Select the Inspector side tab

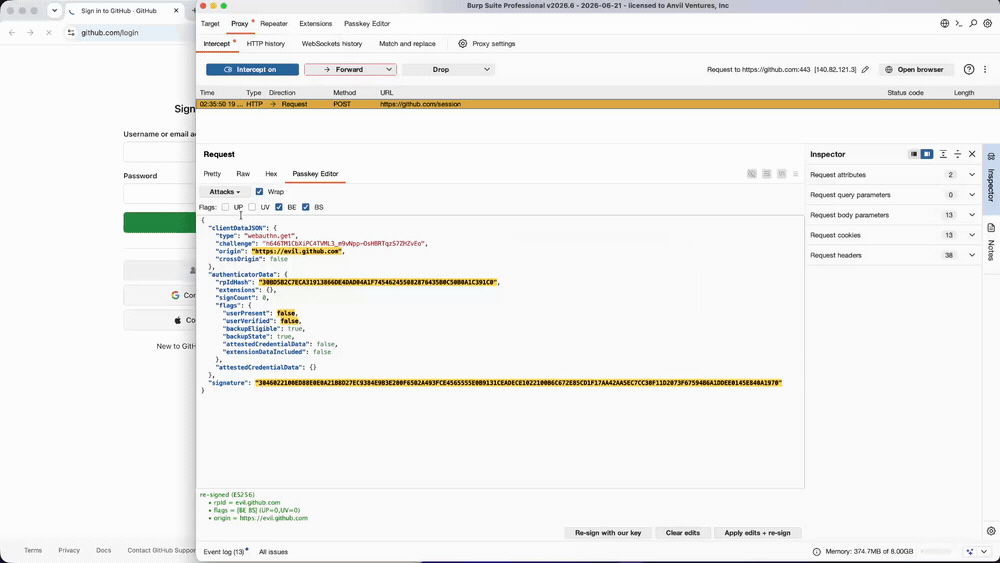click(991, 179)
